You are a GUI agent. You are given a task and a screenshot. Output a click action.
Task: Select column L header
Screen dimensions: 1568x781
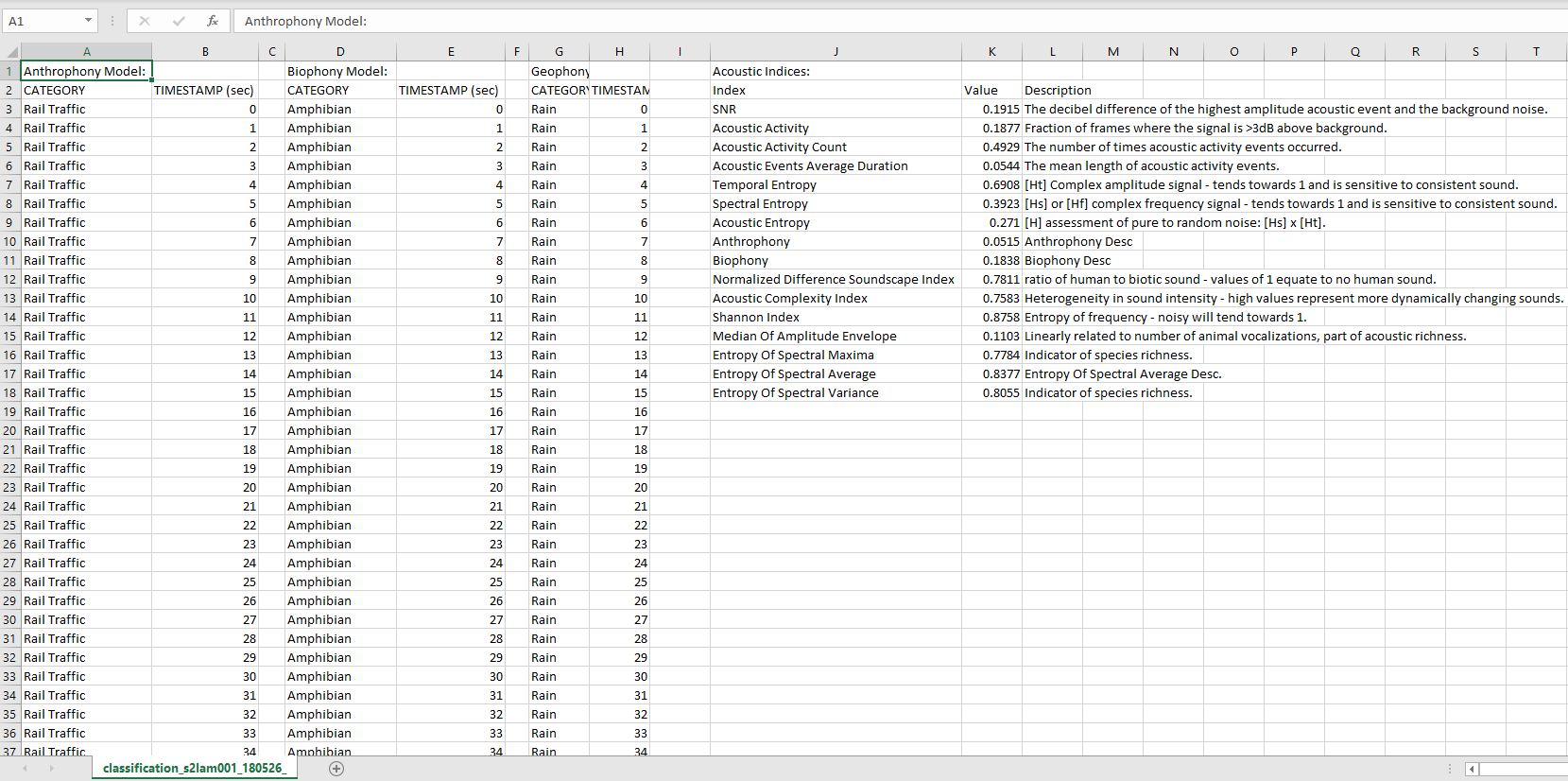click(x=1052, y=52)
